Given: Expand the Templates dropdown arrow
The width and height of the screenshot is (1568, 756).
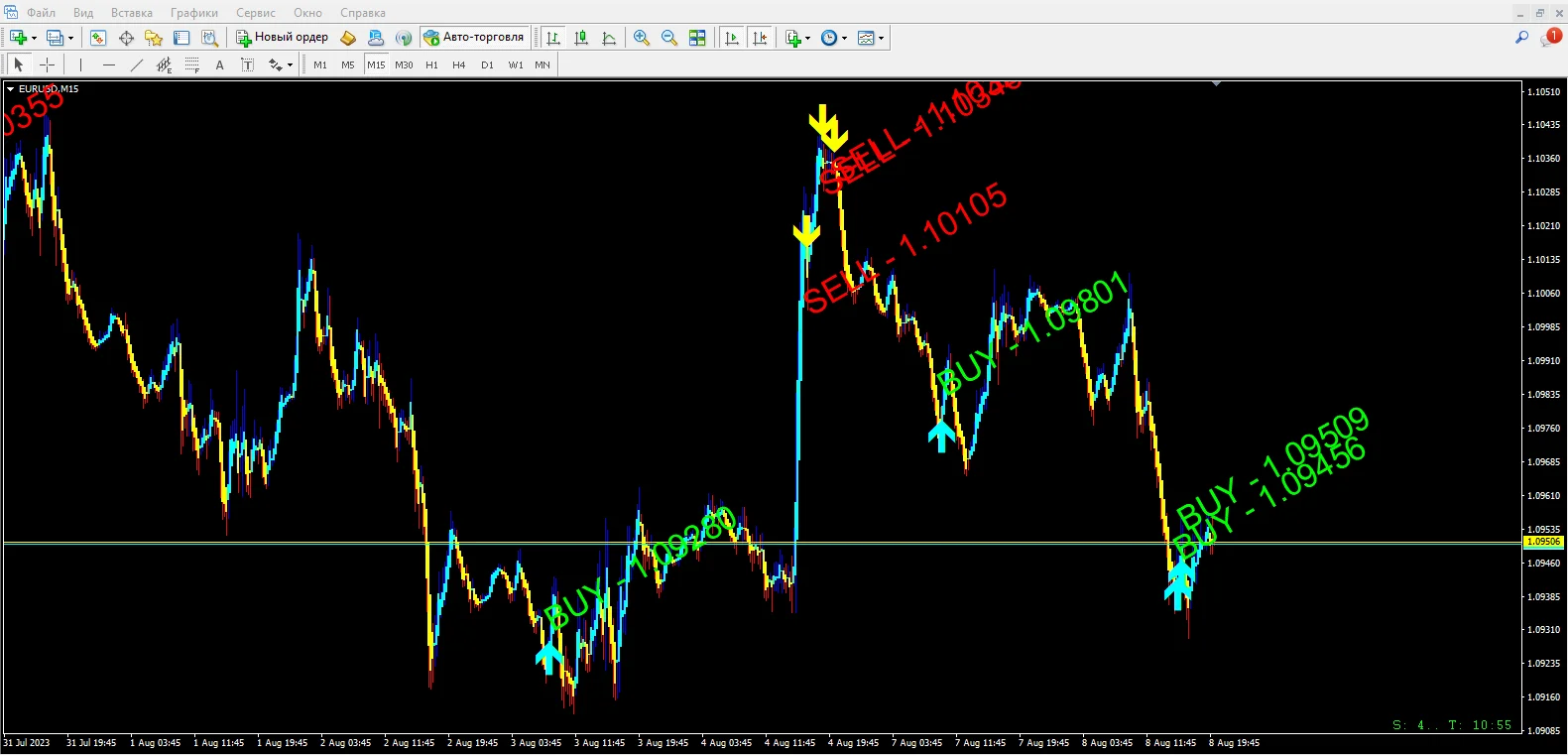Looking at the screenshot, I should pyautogui.click(x=881, y=39).
